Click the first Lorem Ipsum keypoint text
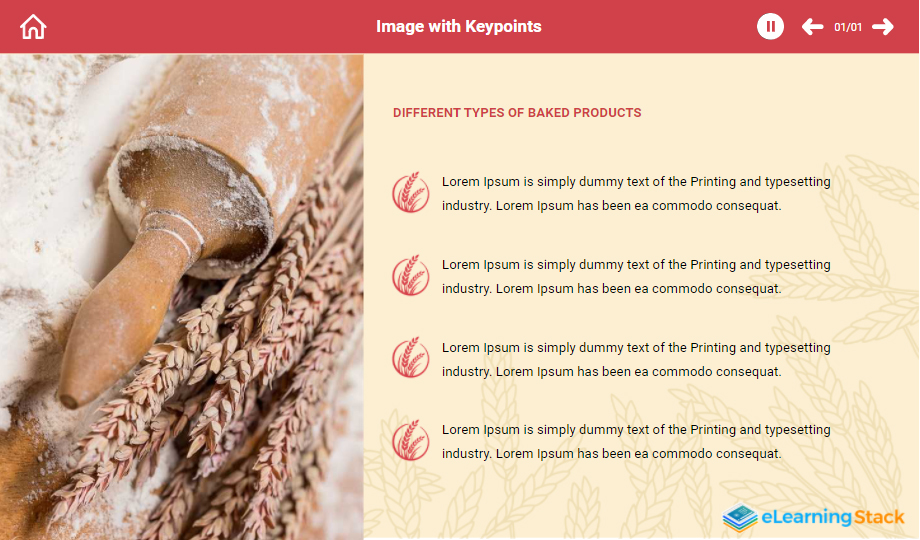 tap(636, 194)
